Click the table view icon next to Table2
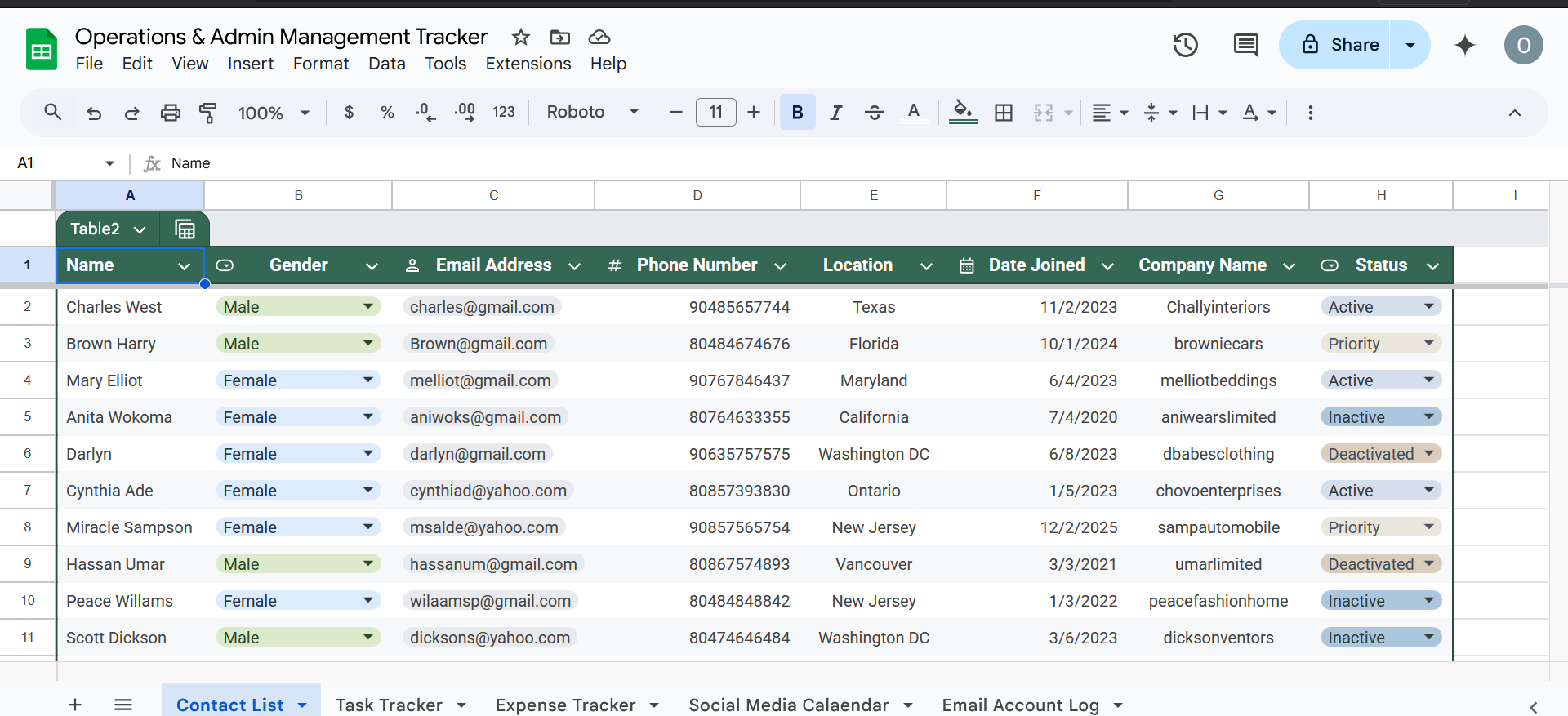 (x=185, y=229)
